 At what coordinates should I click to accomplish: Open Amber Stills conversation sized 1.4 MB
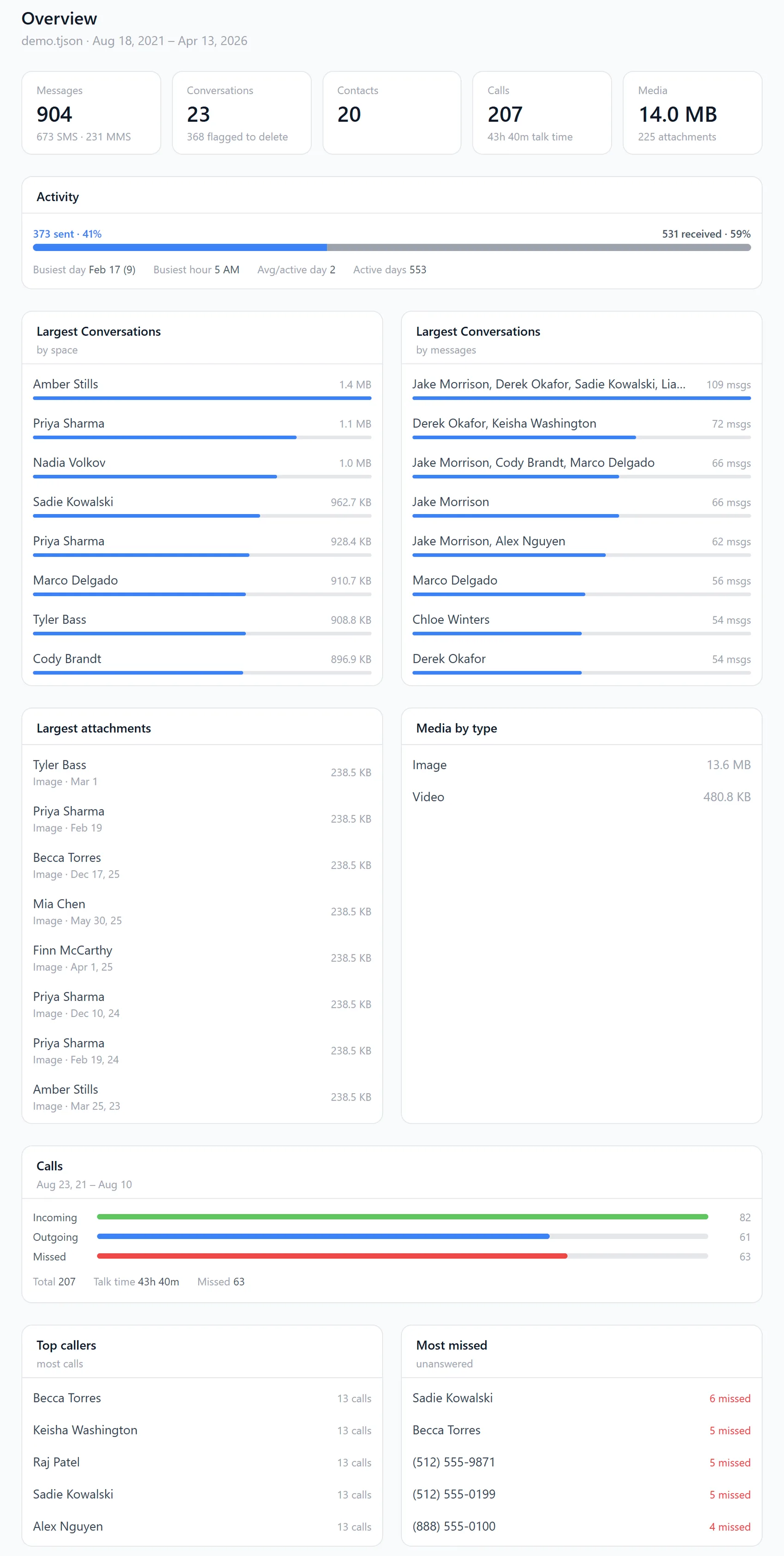[x=202, y=388]
